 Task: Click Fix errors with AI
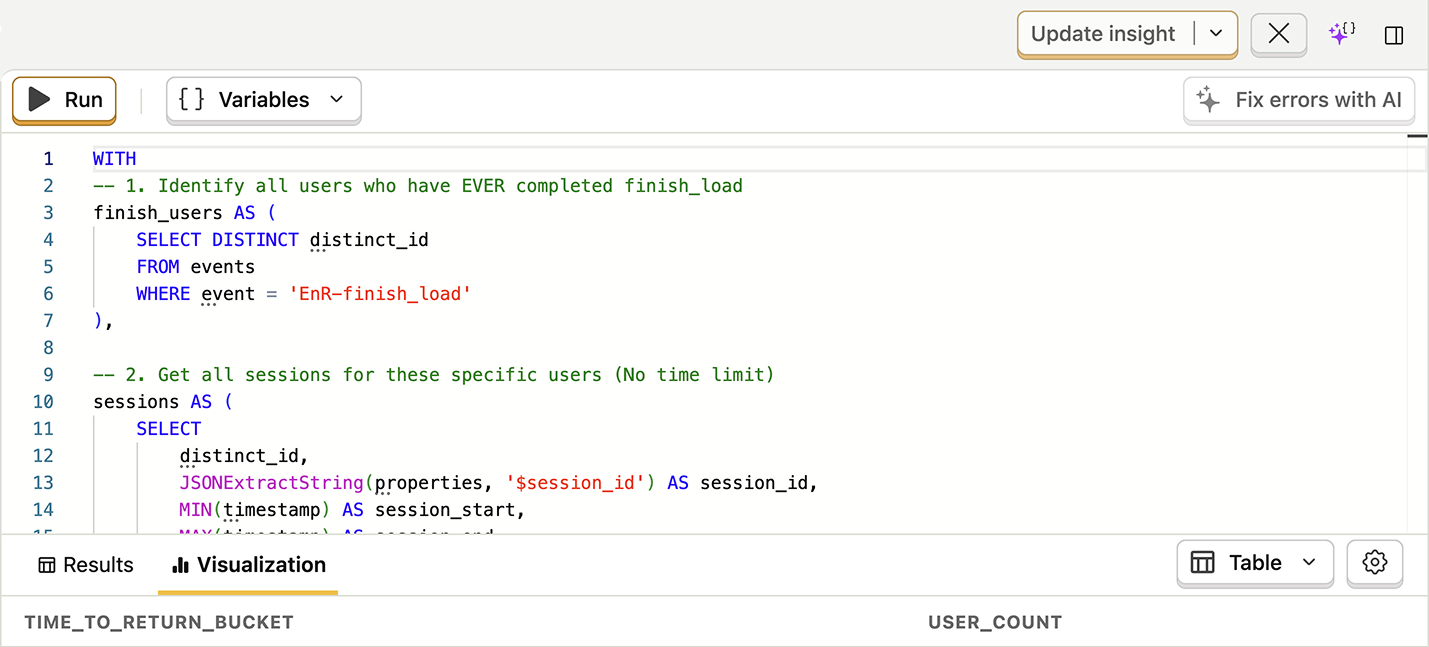pyautogui.click(x=1299, y=100)
